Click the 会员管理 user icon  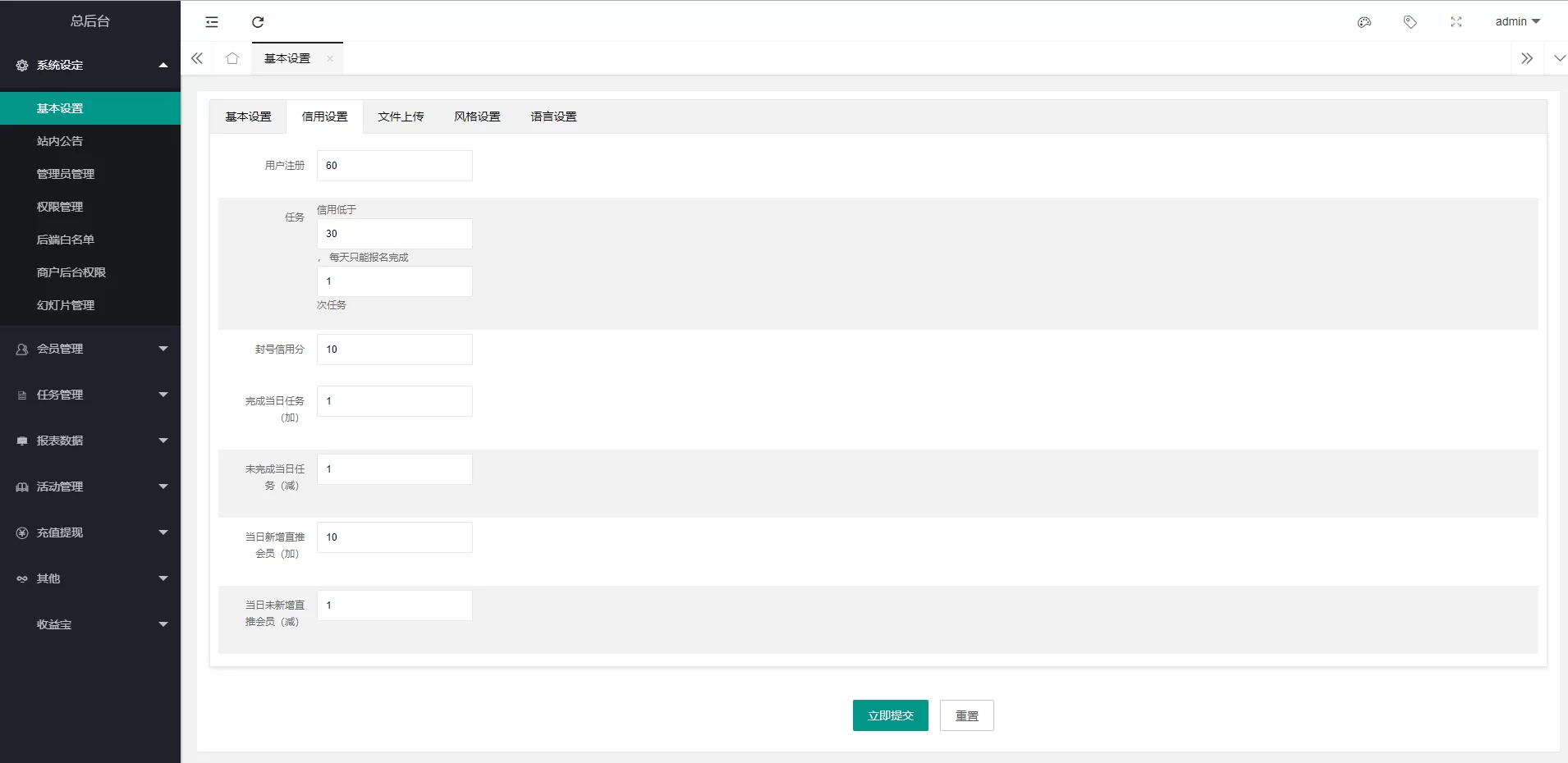pos(22,349)
